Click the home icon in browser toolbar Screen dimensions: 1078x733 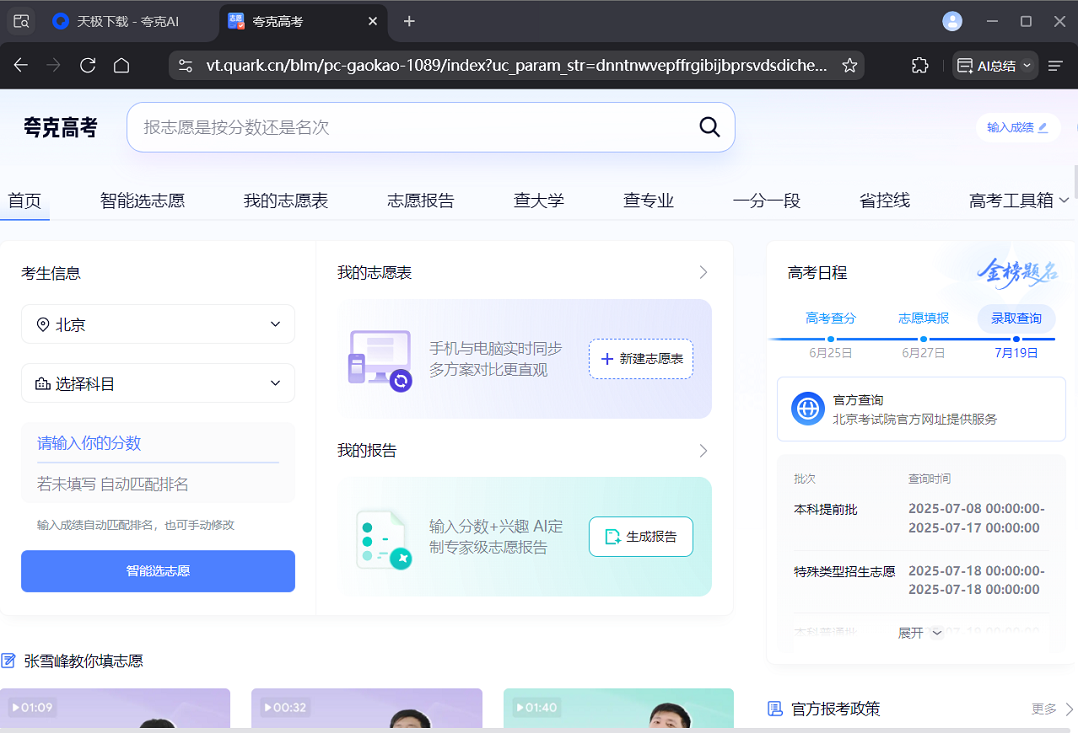tap(121, 64)
